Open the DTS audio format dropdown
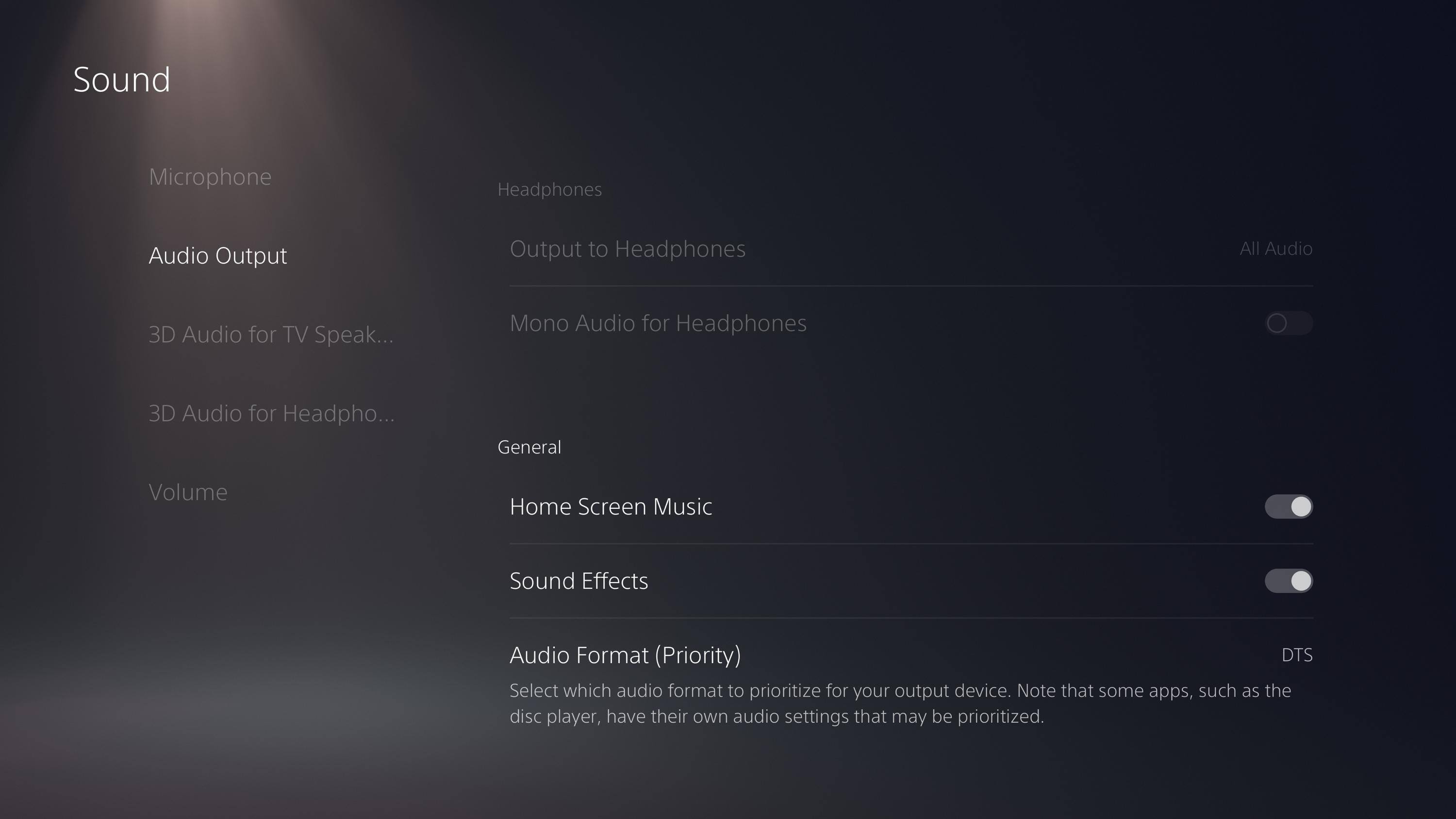 pyautogui.click(x=1297, y=654)
